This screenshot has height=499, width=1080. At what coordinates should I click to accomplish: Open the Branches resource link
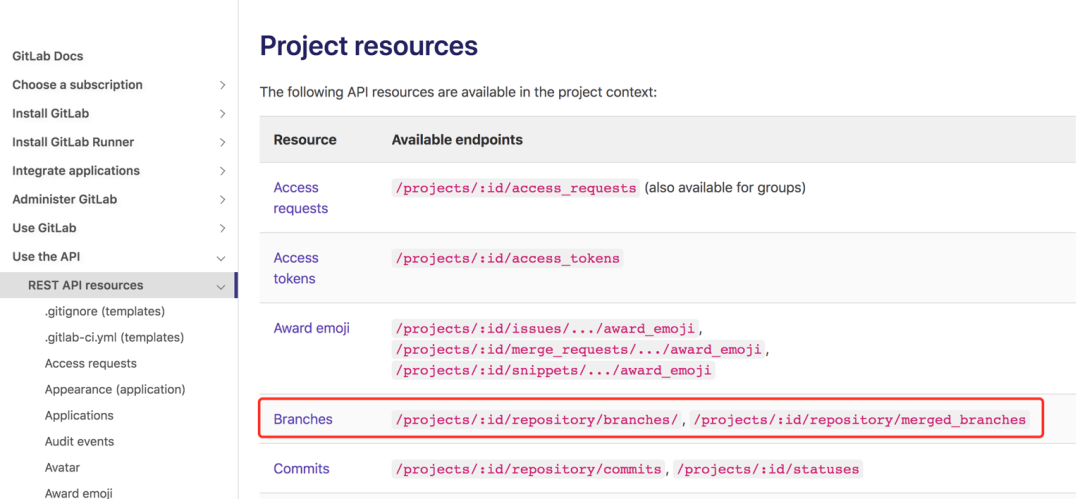(303, 419)
